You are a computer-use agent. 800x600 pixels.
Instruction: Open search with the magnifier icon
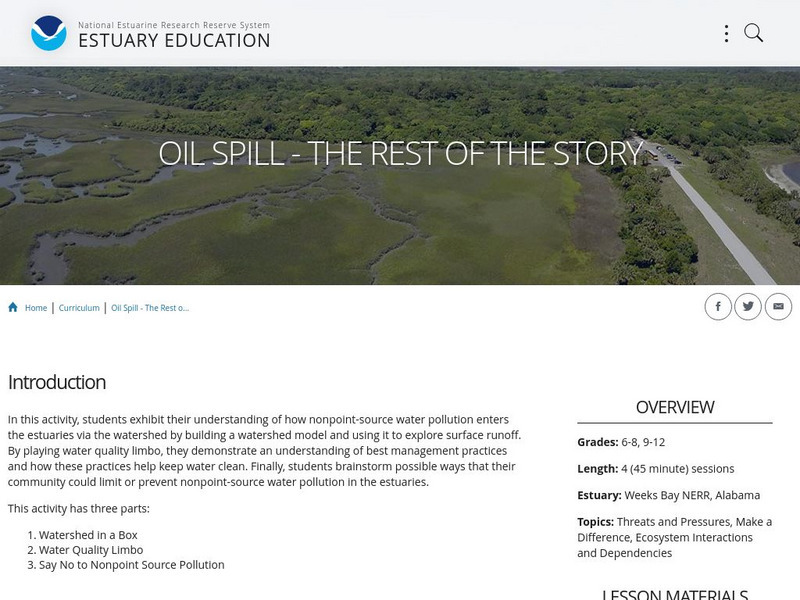(x=754, y=33)
